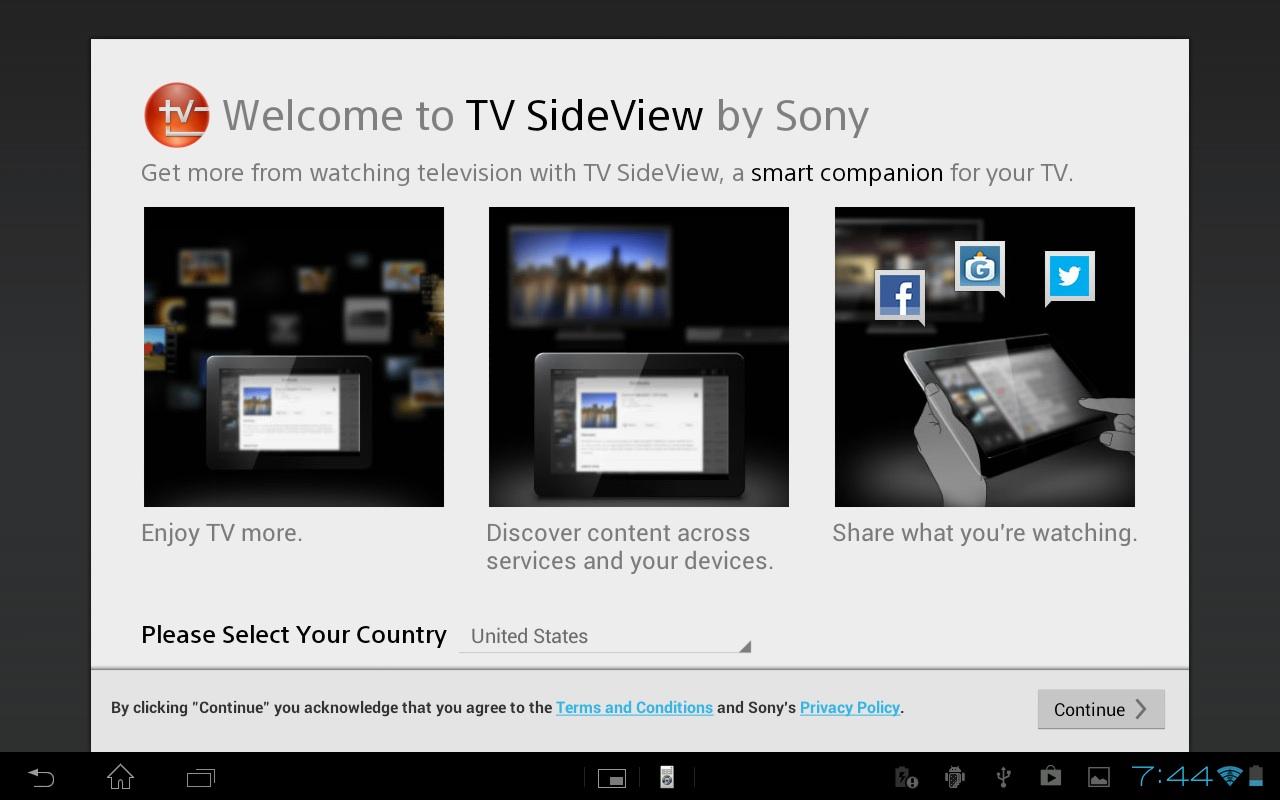Tap the remote control icon in navigation bar
1280x800 pixels.
[667, 777]
